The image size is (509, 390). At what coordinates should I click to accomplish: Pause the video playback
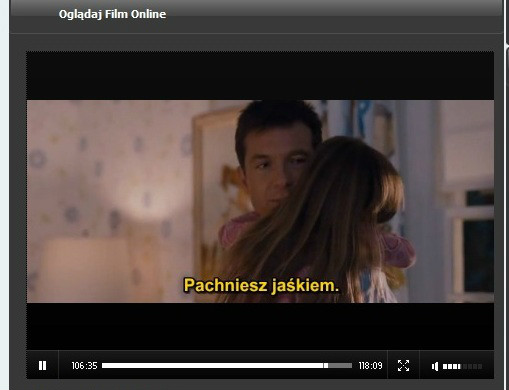42,366
